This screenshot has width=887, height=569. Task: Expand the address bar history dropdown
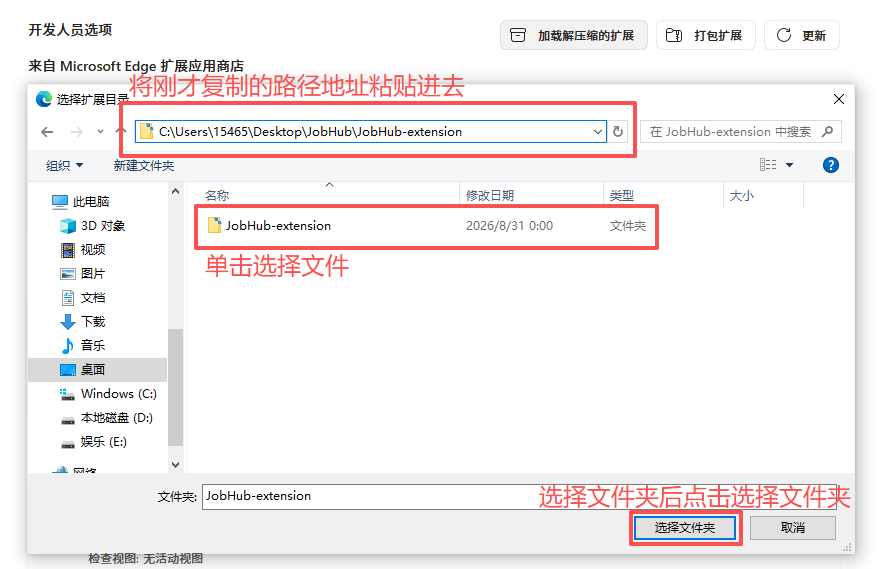tap(597, 132)
